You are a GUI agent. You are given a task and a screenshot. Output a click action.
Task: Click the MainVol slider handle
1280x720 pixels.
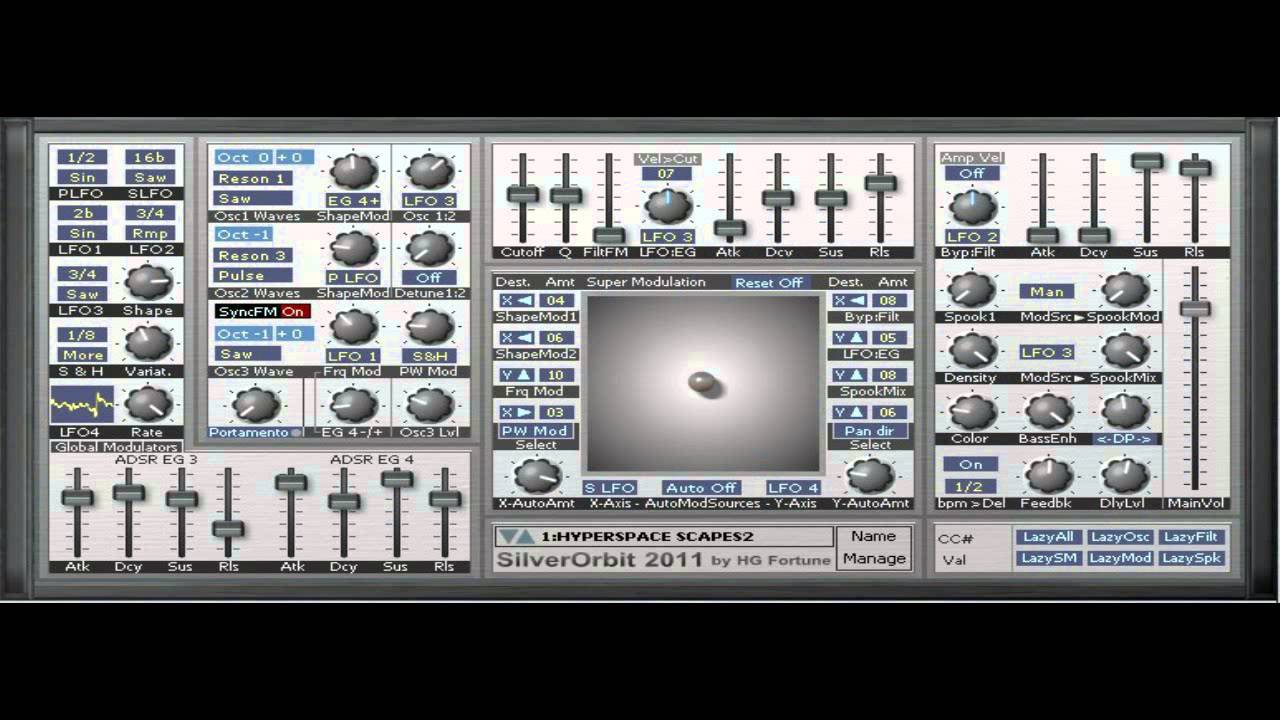point(1195,309)
